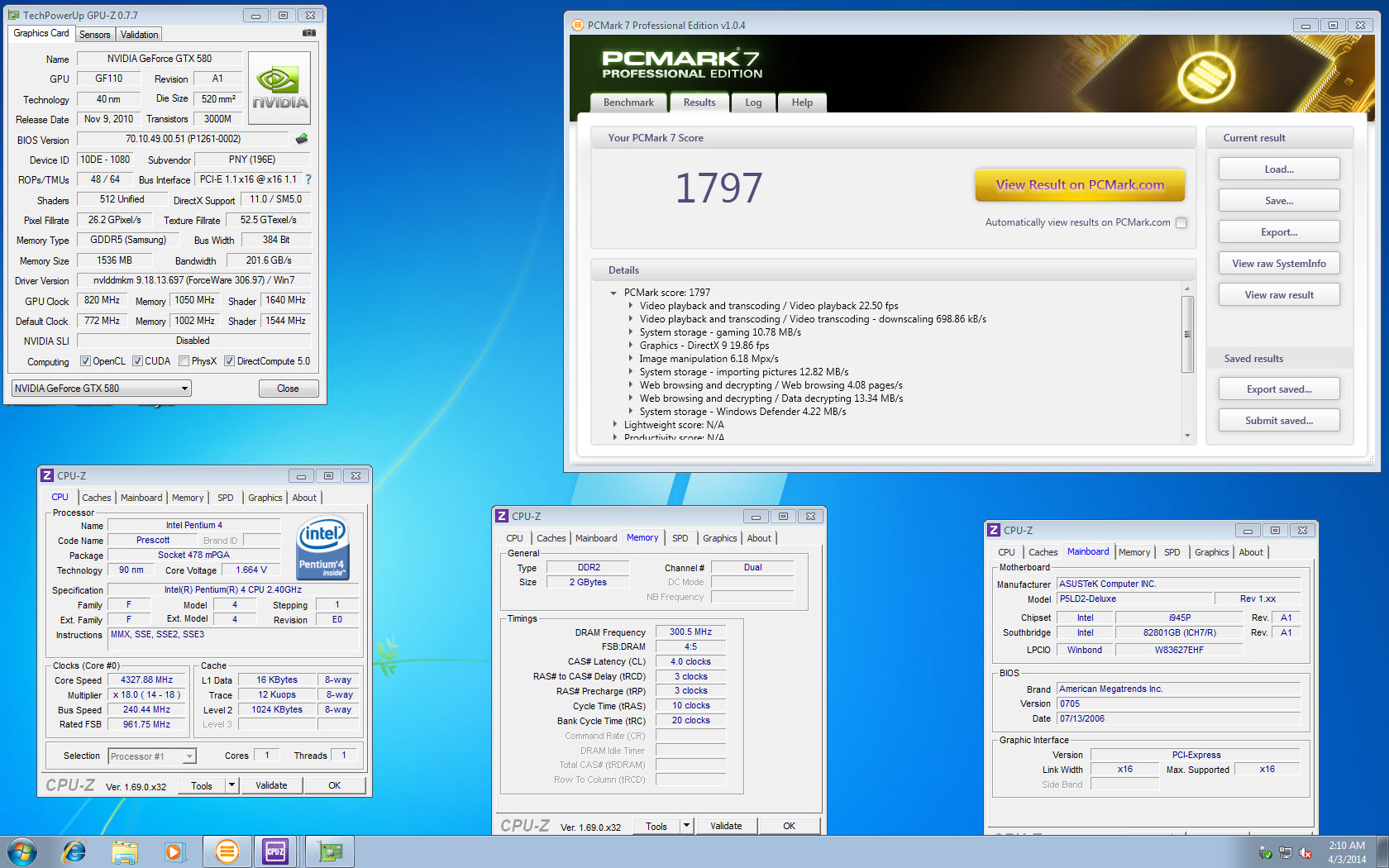The height and width of the screenshot is (868, 1389).
Task: Click the Close button in GPU-Z
Action: coord(288,389)
